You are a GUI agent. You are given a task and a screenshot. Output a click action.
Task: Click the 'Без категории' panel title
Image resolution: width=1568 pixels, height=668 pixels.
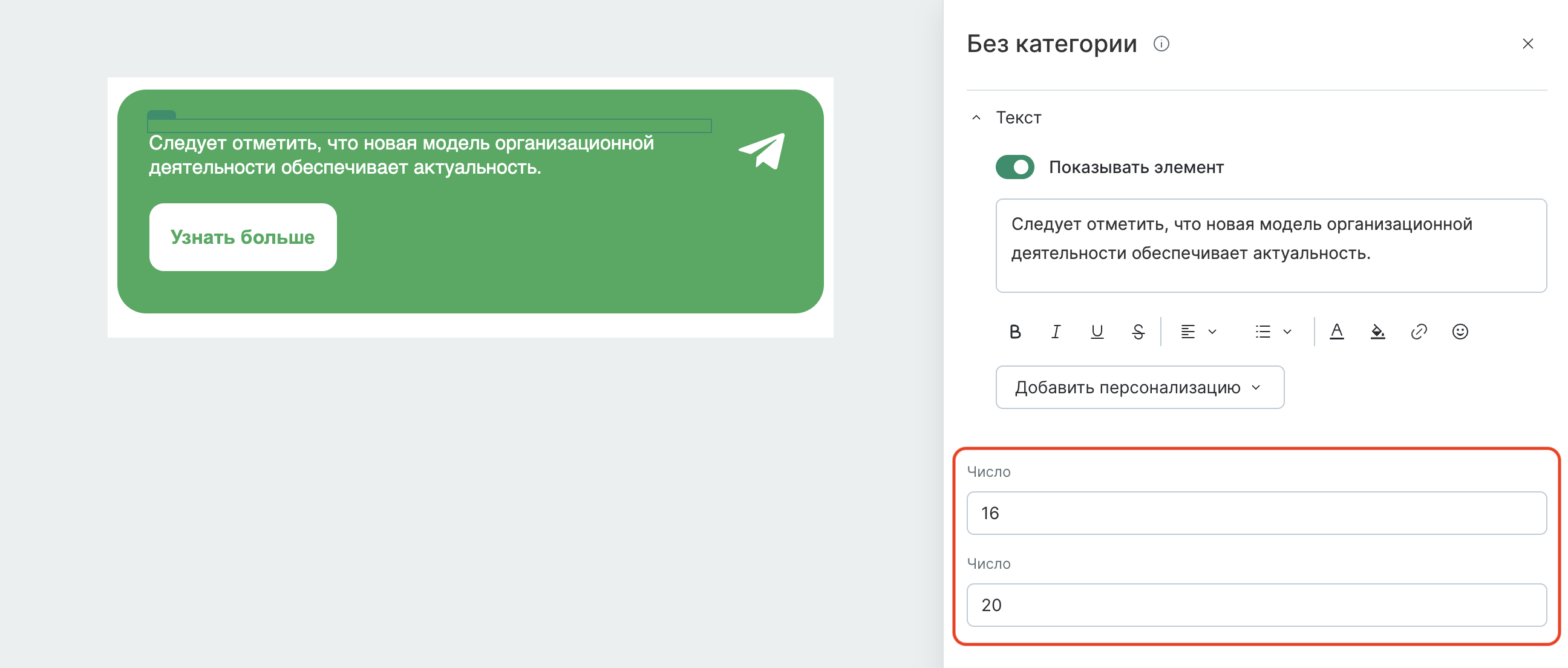[x=1051, y=44]
